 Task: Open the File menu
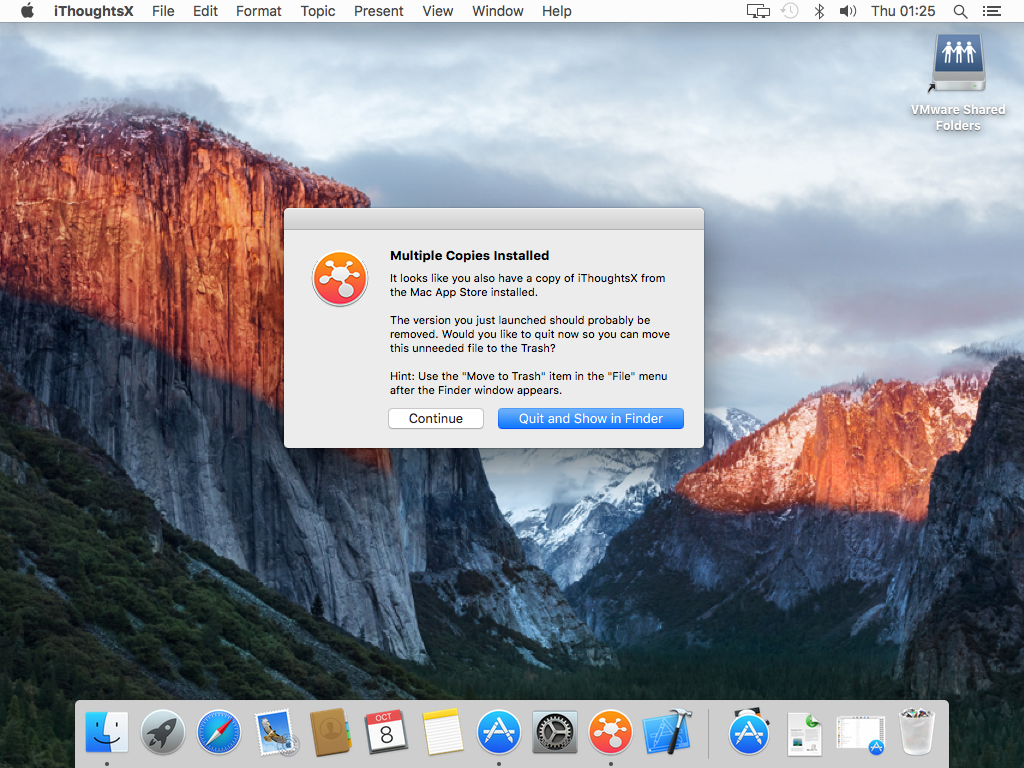click(163, 11)
